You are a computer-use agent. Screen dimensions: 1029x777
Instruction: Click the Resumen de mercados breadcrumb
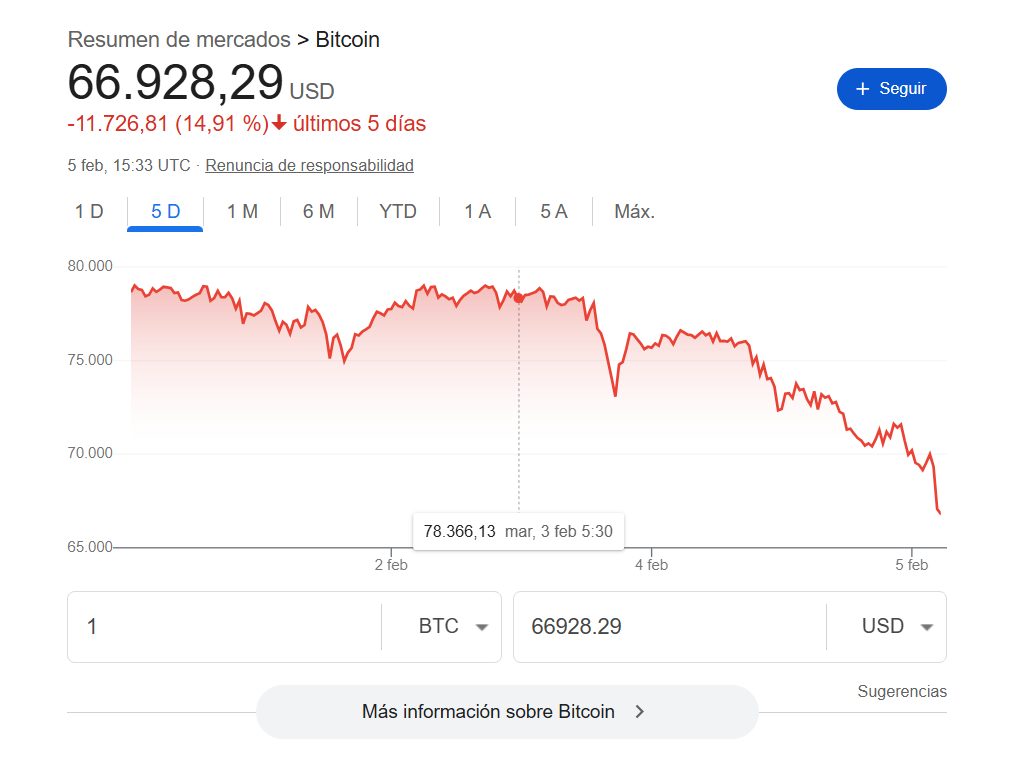178,40
